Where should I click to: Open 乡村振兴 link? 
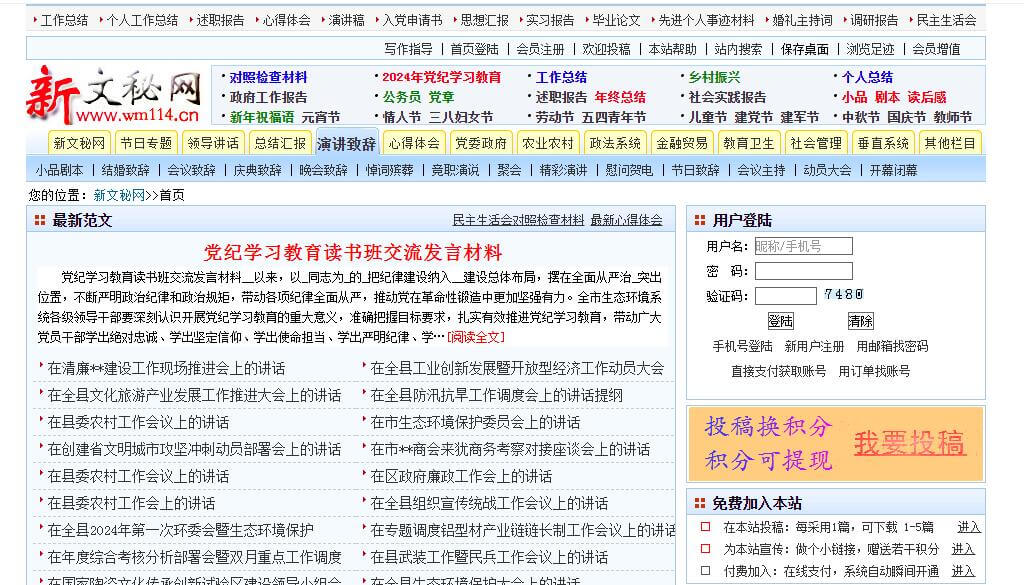click(714, 77)
